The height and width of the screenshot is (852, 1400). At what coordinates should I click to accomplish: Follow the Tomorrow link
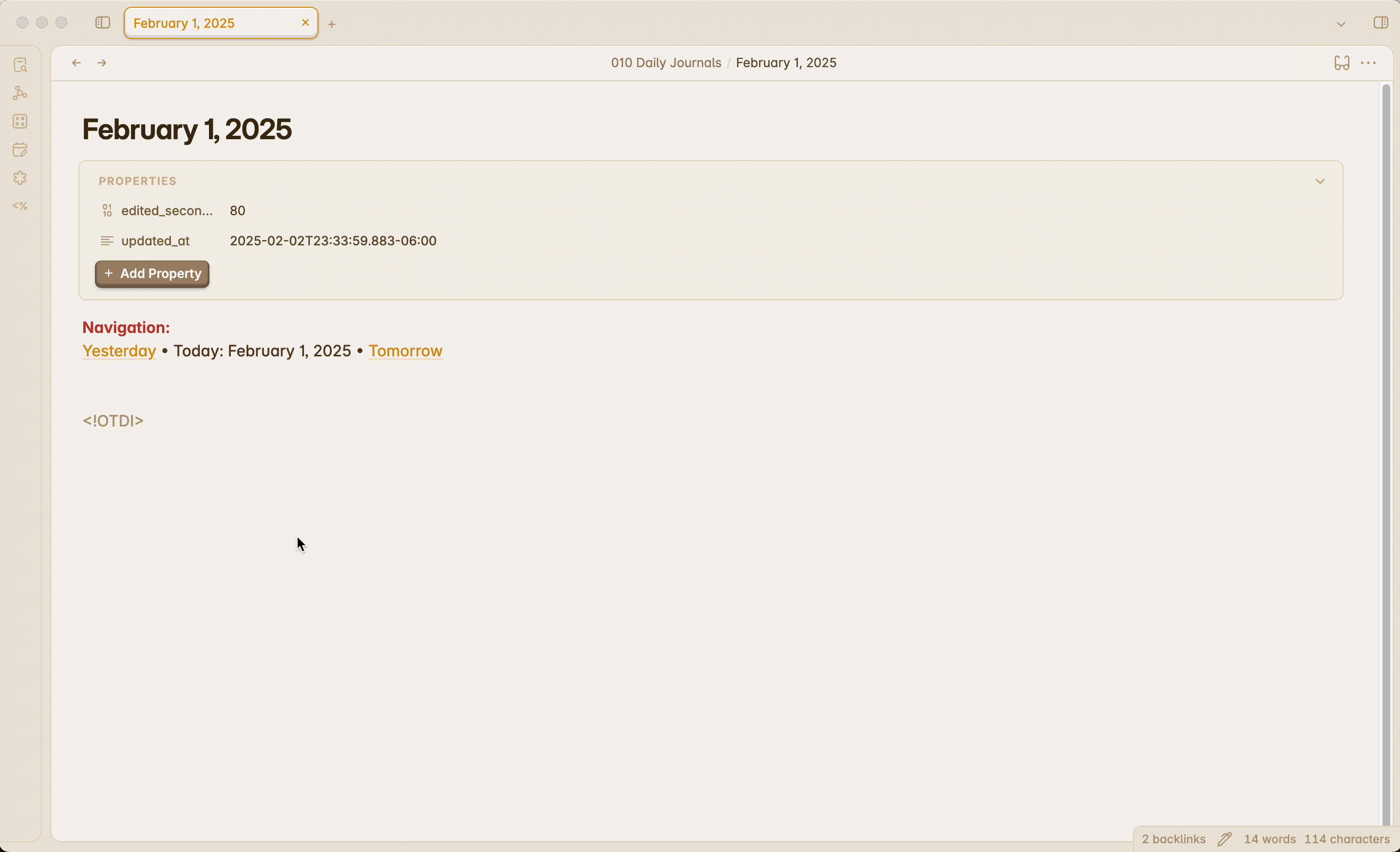click(x=405, y=351)
